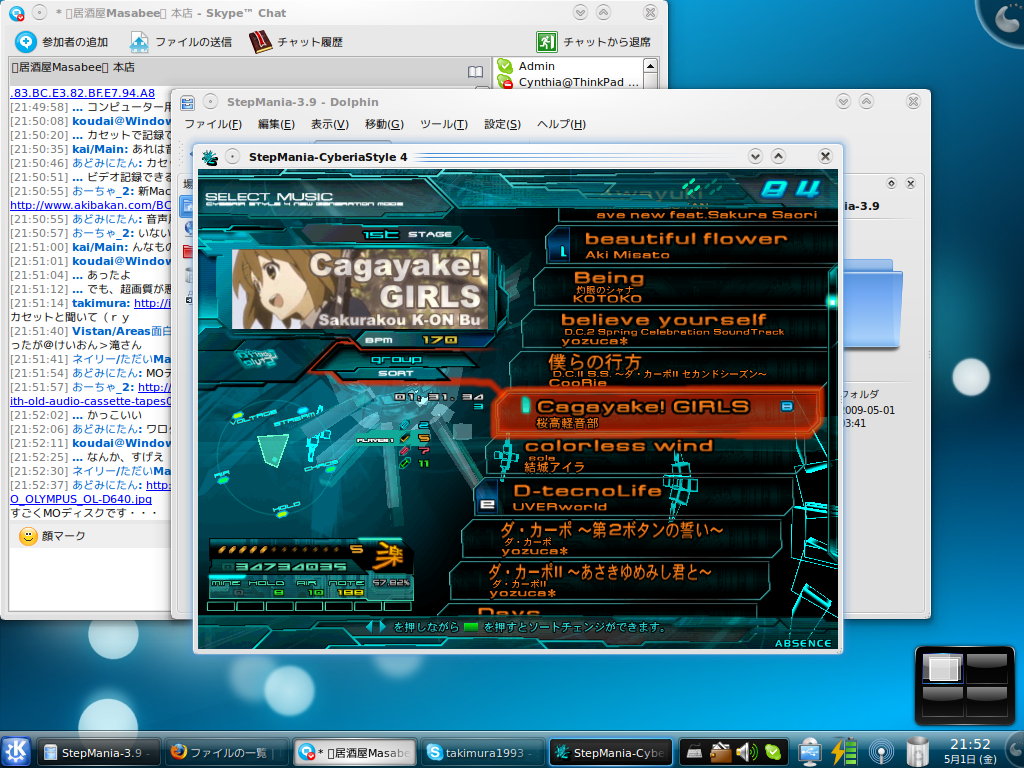This screenshot has width=1024, height=768.
Task: Click the send file icon in Skype chat
Action: click(x=138, y=42)
